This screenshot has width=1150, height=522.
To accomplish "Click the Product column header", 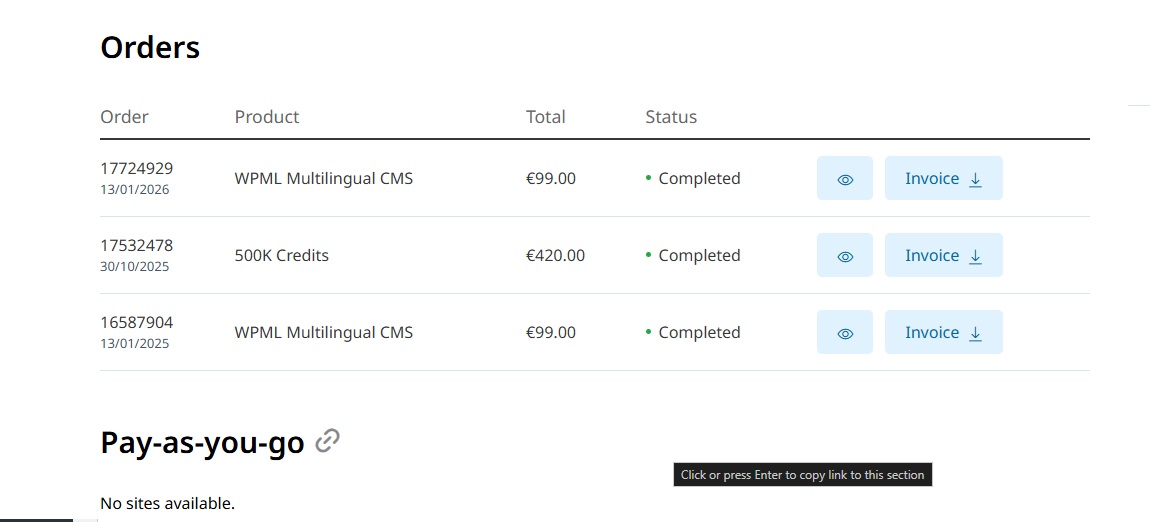I will click(x=267, y=117).
